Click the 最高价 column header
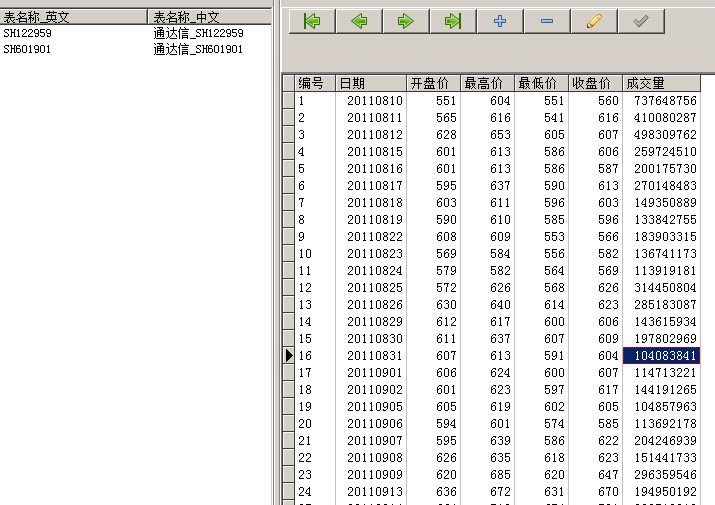The height and width of the screenshot is (505, 715). click(487, 83)
